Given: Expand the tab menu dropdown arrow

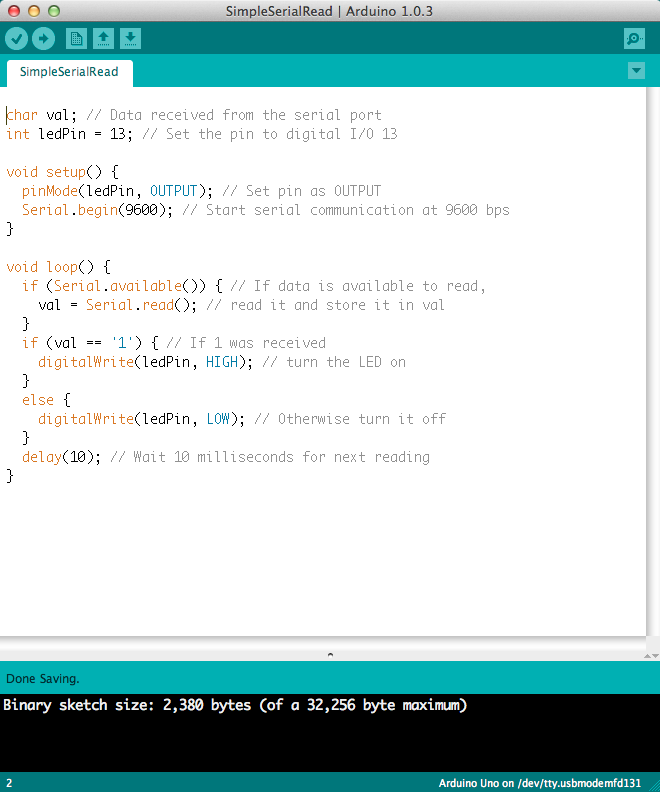Looking at the screenshot, I should (636, 71).
